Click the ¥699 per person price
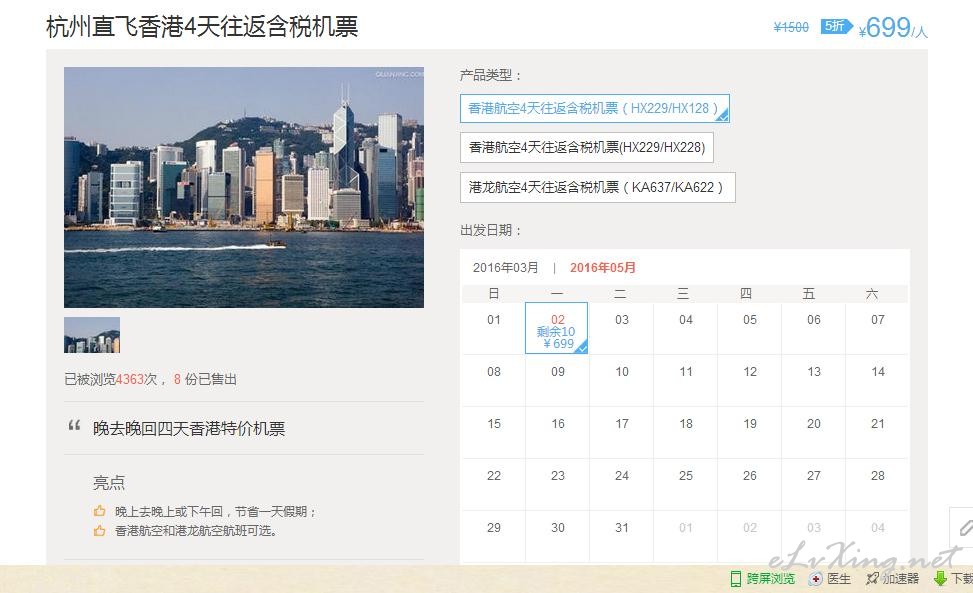The image size is (973, 593). coord(893,28)
